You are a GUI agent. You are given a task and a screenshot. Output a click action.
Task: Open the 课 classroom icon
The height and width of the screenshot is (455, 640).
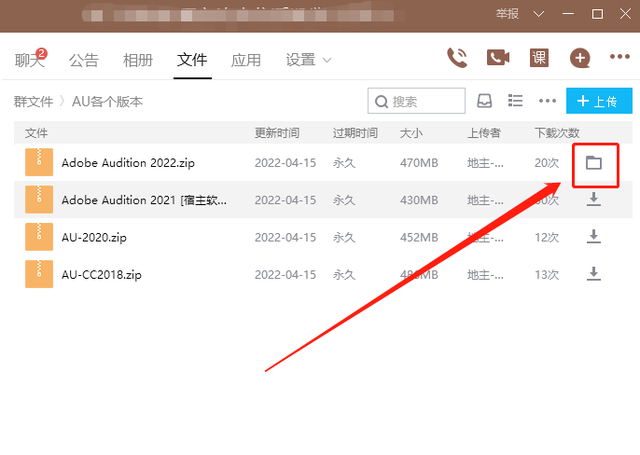539,58
